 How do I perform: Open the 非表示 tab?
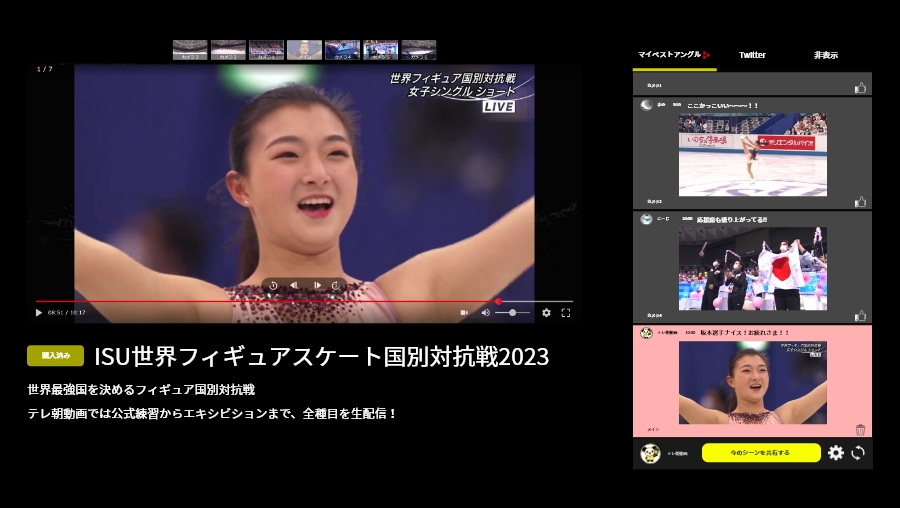coord(826,55)
